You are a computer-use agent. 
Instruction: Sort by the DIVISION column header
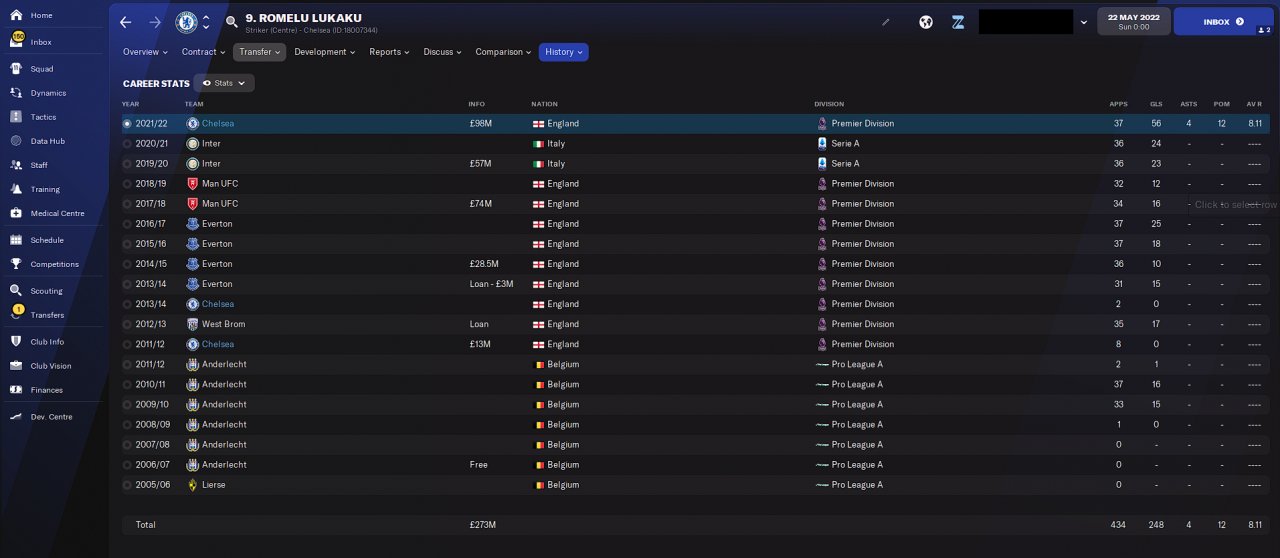coord(829,104)
